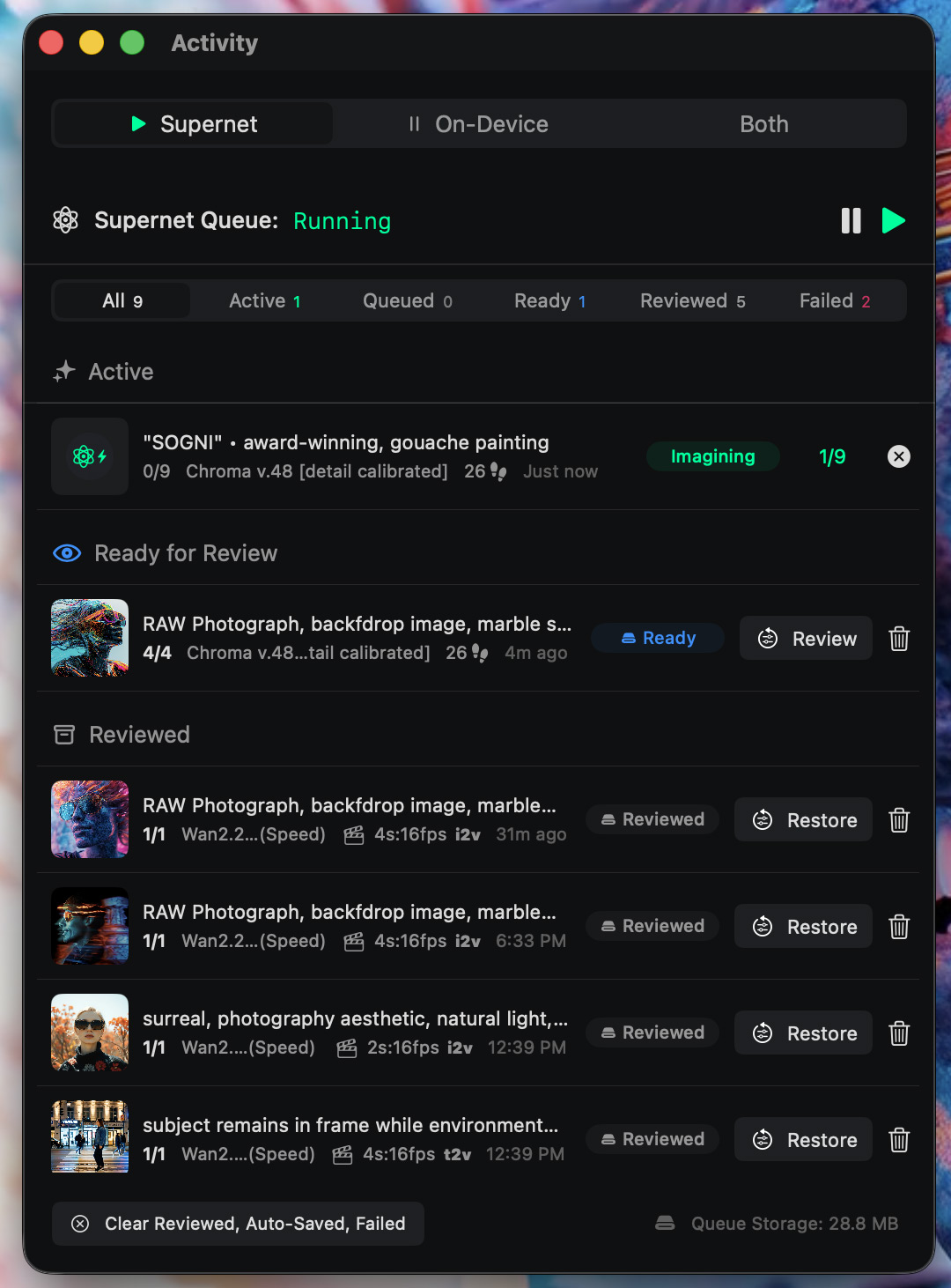Restore the 12:39 PM surreal photography job

pos(803,1033)
